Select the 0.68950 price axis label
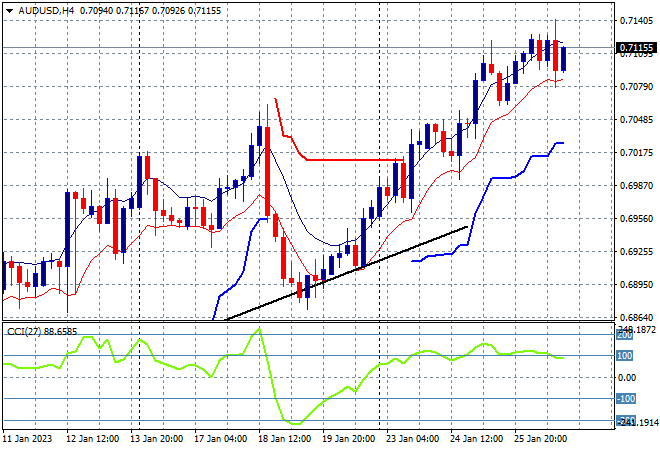The image size is (660, 450). 636,285
